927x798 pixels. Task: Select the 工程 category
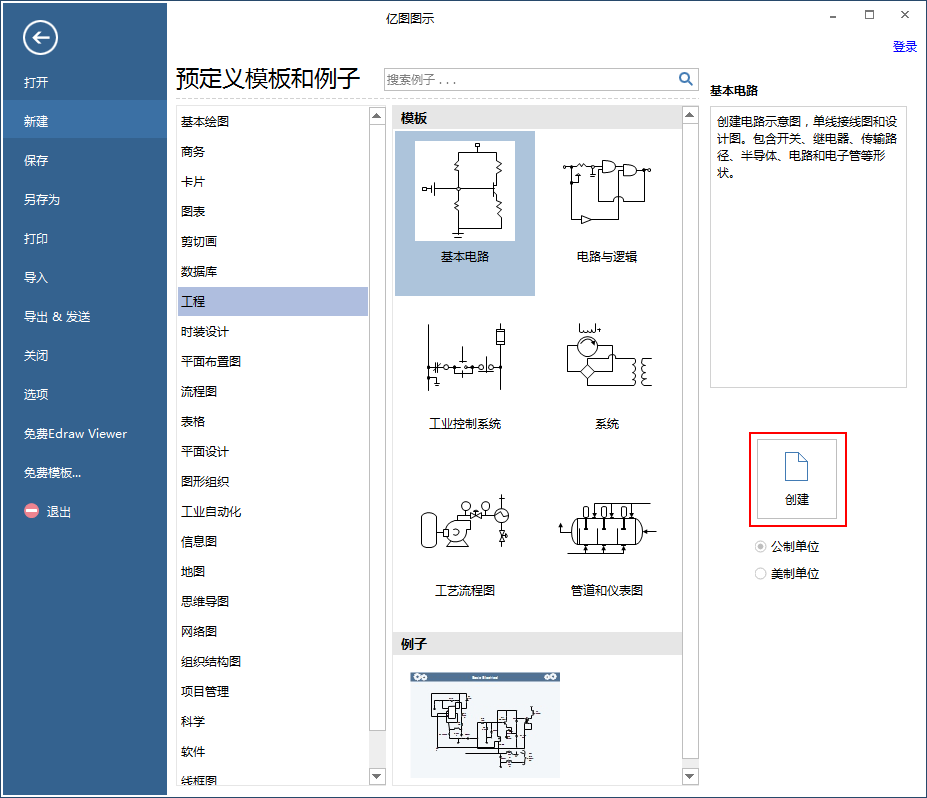pos(273,301)
